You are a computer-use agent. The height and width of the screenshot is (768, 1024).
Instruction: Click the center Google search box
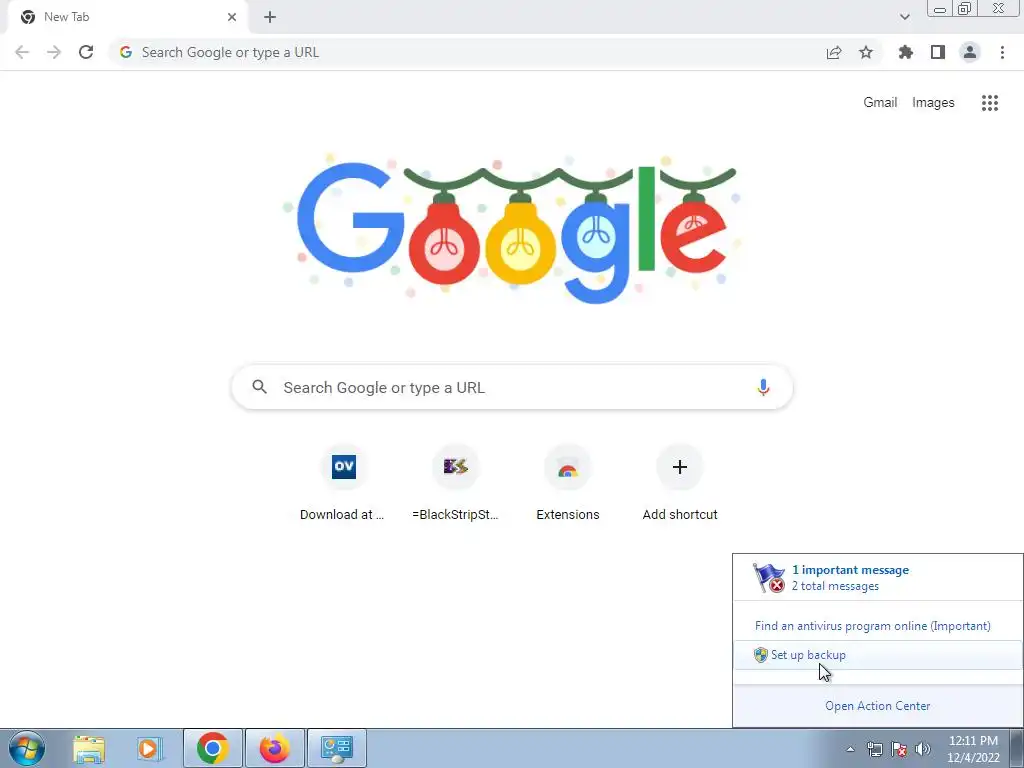click(512, 387)
